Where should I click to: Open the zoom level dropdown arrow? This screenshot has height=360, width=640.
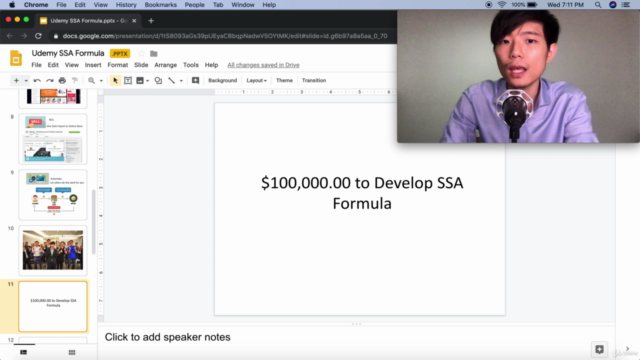tap(101, 81)
